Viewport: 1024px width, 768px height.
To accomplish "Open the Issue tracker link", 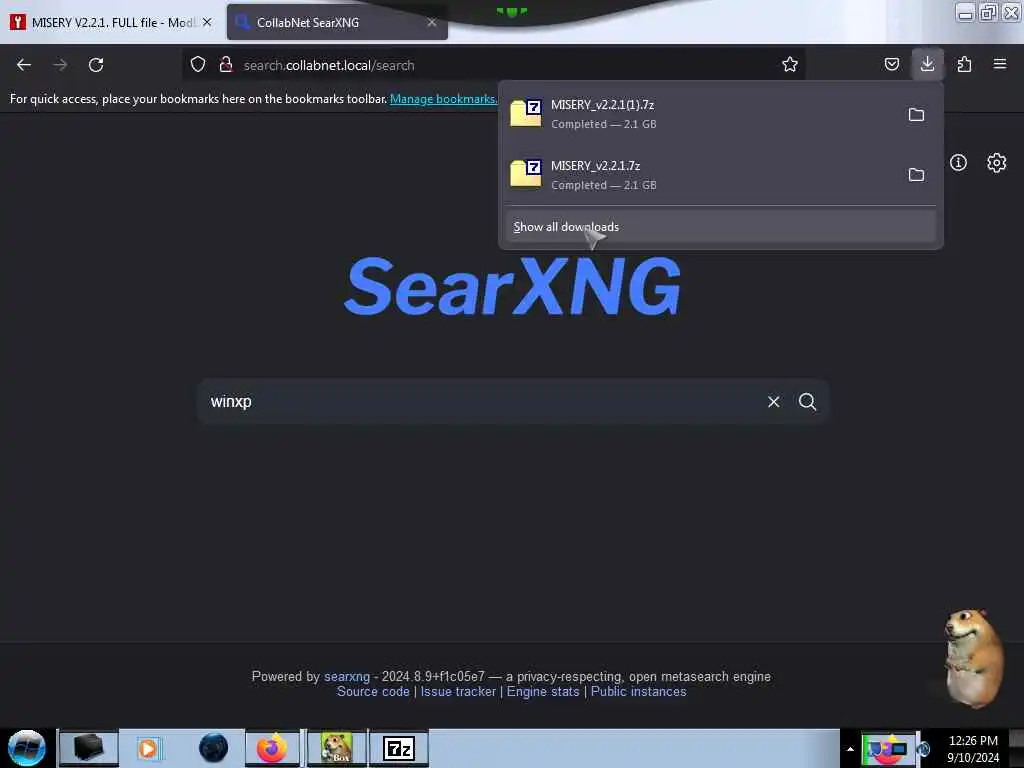I will 458,692.
